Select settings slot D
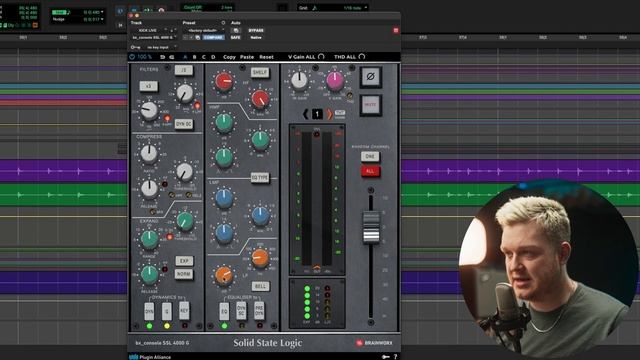The image size is (640, 360). (x=213, y=57)
